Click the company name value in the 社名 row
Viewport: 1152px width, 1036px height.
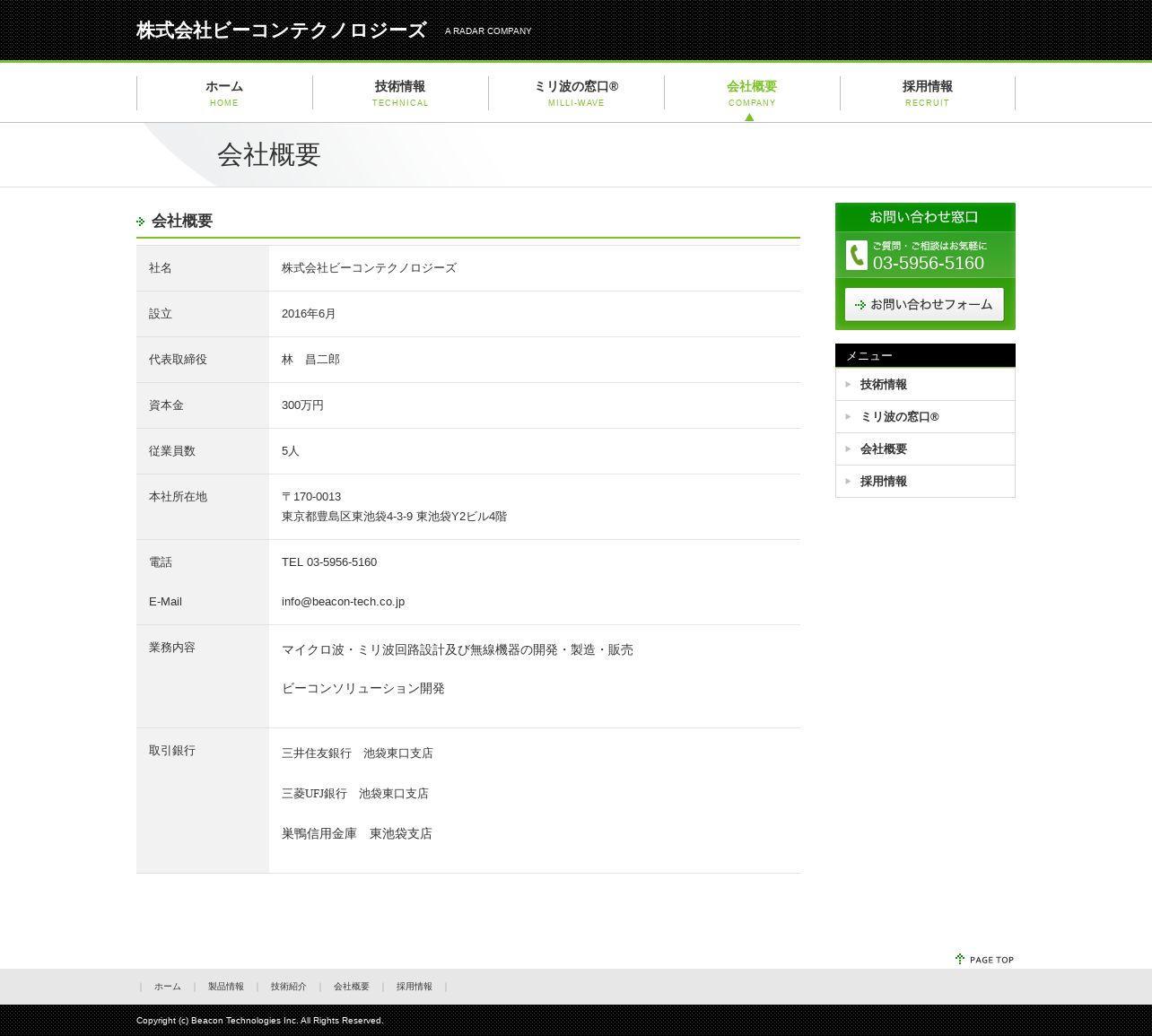pyautogui.click(x=369, y=268)
